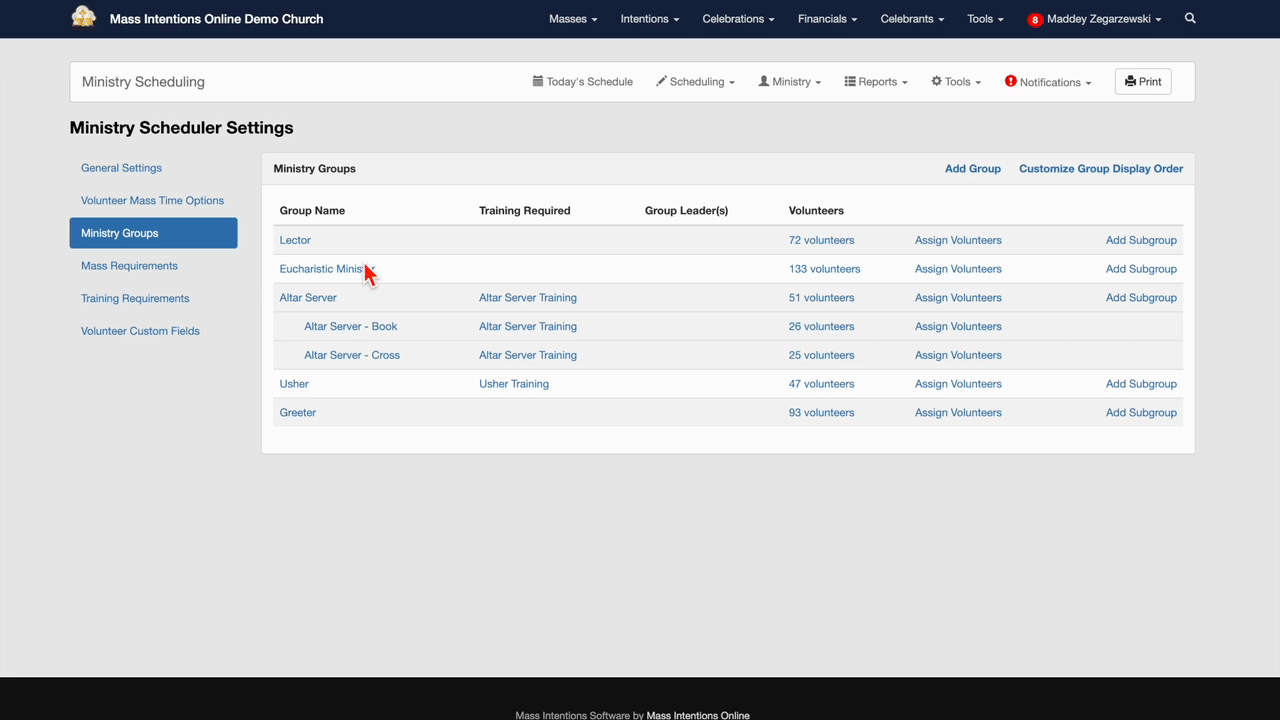Select the Ministry Groups sidebar tab

[153, 233]
